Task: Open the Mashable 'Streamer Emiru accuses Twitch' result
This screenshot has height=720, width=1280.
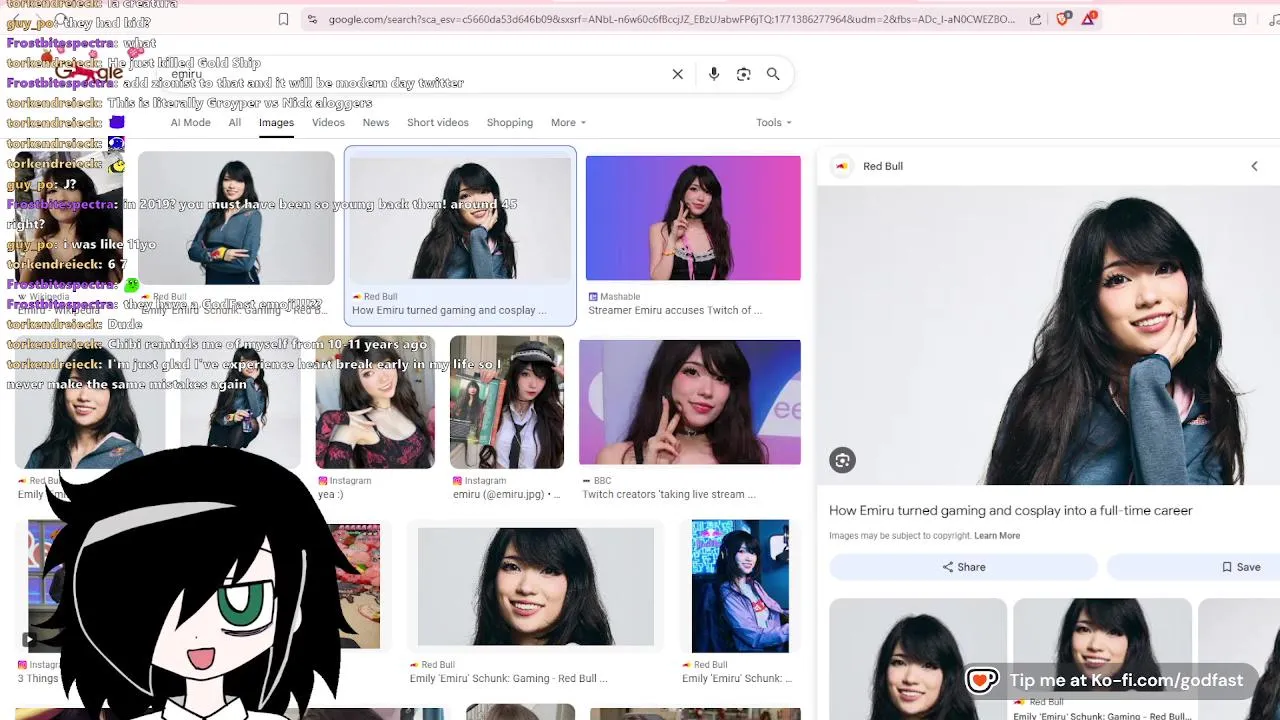Action: tap(675, 310)
